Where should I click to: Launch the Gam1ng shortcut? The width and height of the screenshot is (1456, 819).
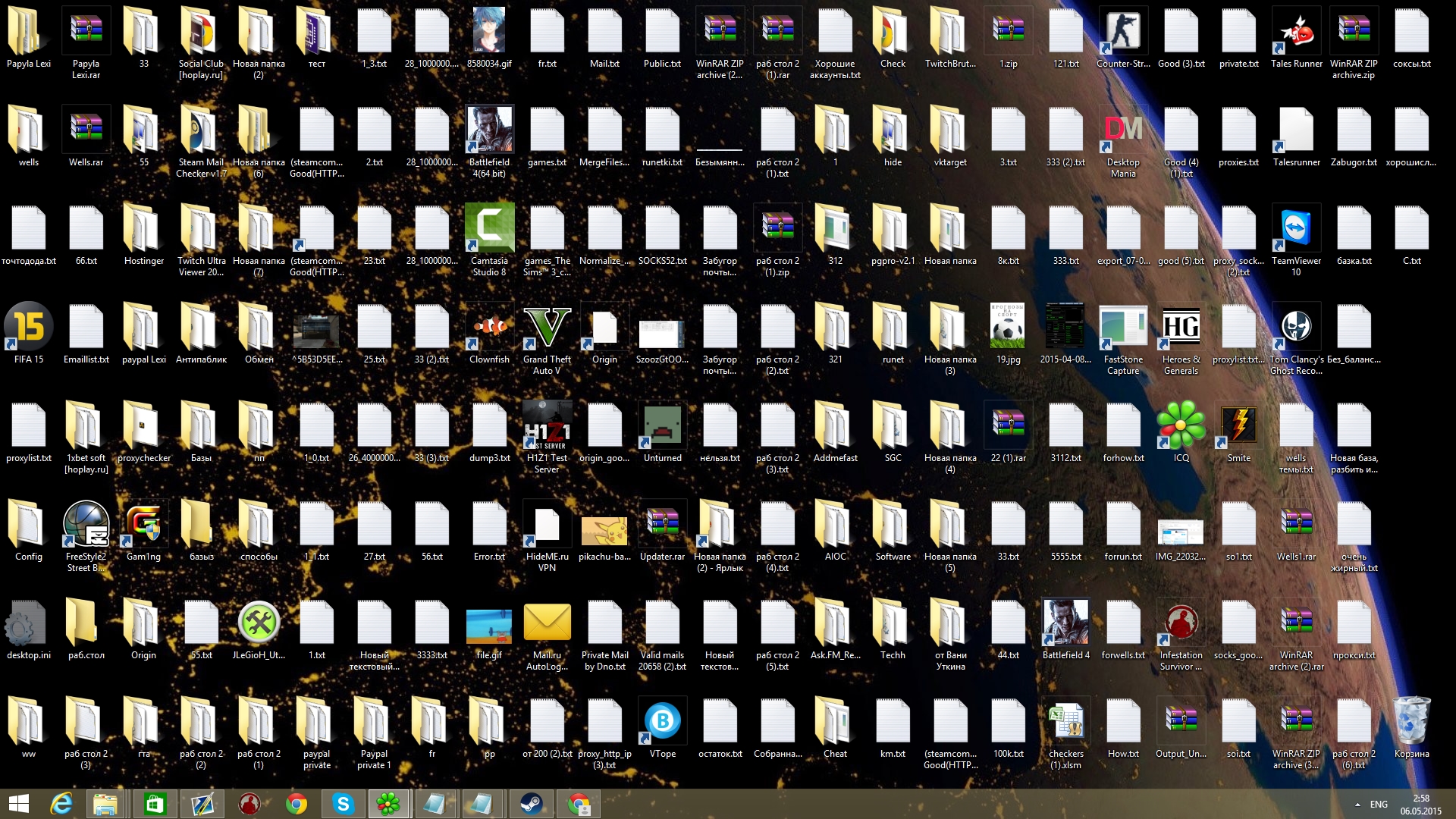tap(144, 524)
